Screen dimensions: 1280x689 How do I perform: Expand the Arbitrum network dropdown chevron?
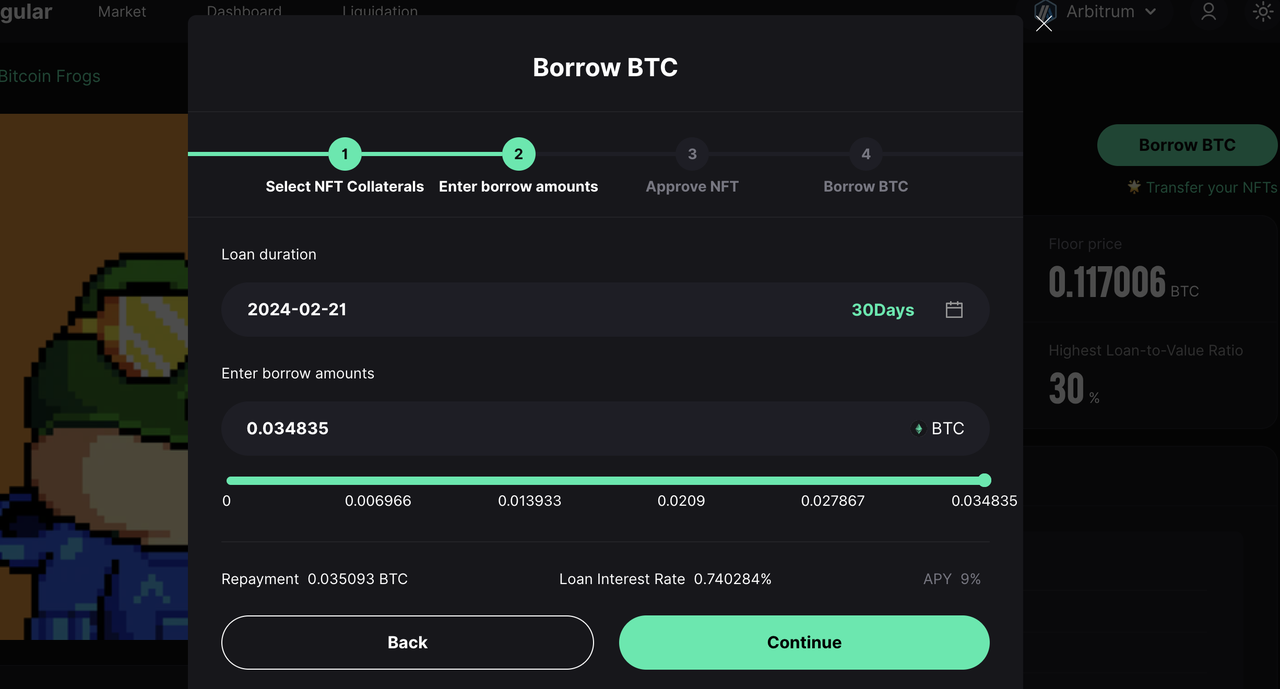tap(1150, 12)
